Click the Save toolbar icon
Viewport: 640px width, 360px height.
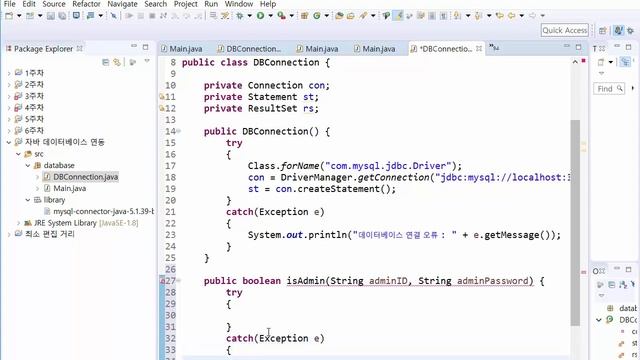(51, 16)
